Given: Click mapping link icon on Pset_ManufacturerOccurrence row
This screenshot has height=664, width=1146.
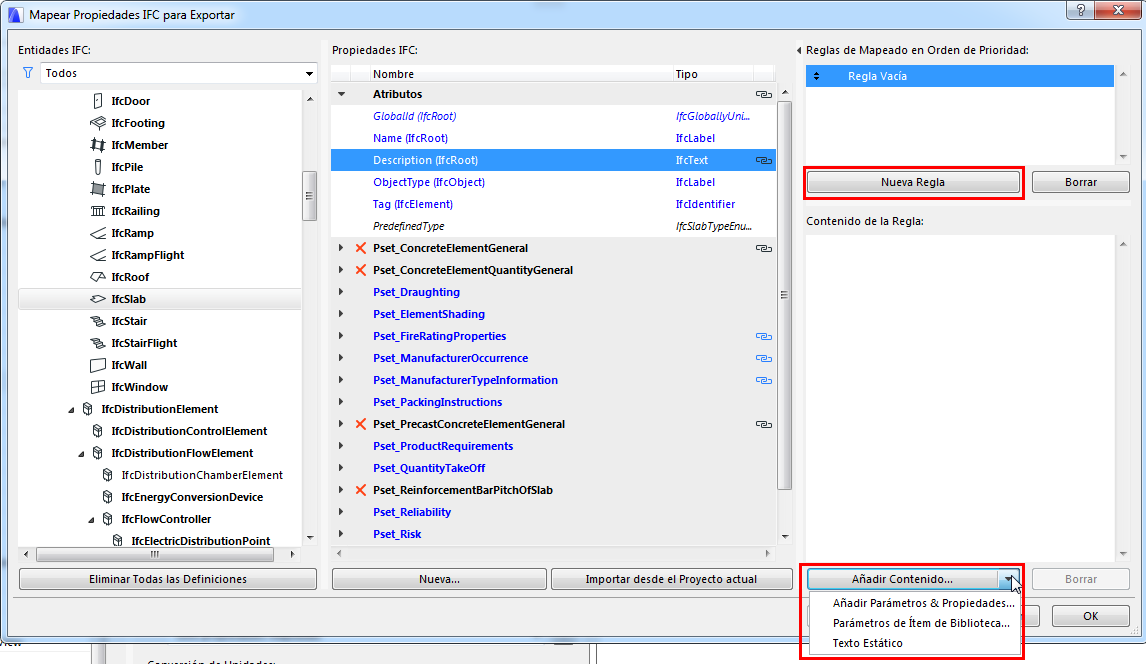Looking at the screenshot, I should pos(764,358).
